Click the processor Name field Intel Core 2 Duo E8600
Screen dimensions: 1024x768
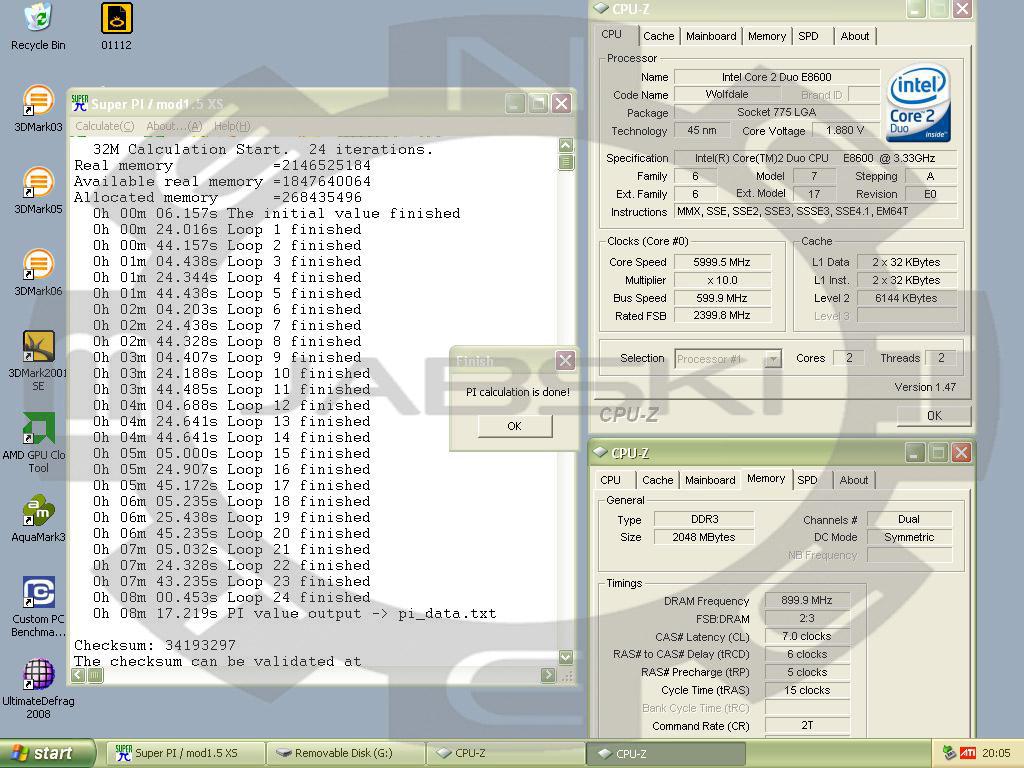[776, 77]
